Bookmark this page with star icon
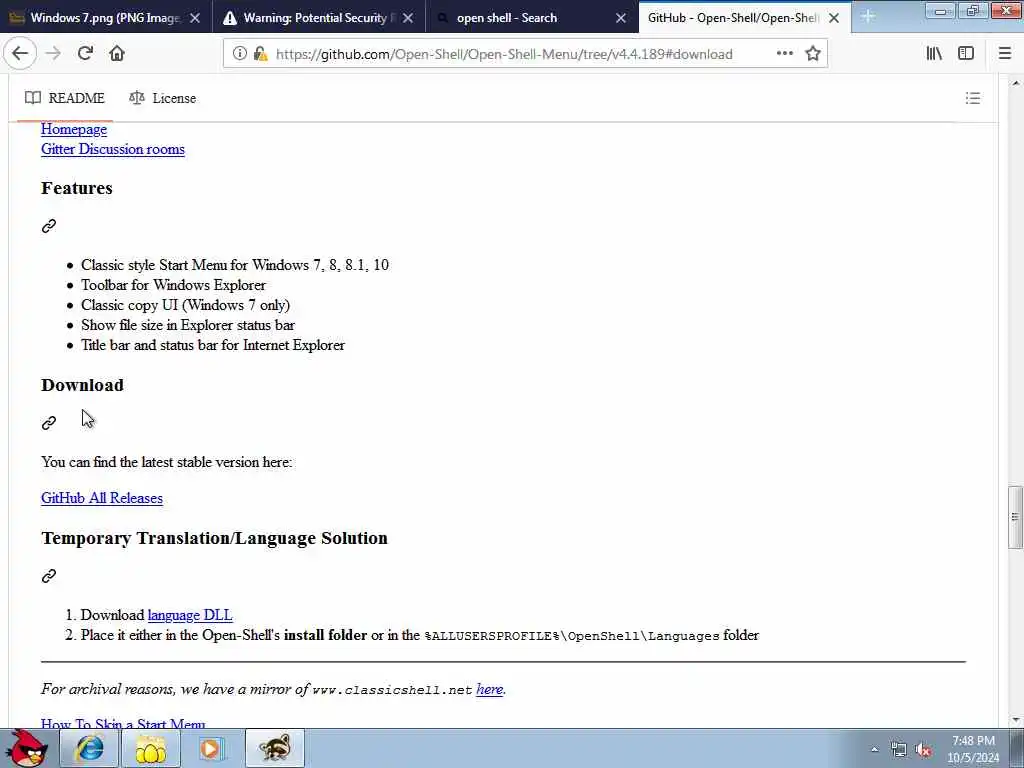This screenshot has width=1024, height=768. point(812,54)
